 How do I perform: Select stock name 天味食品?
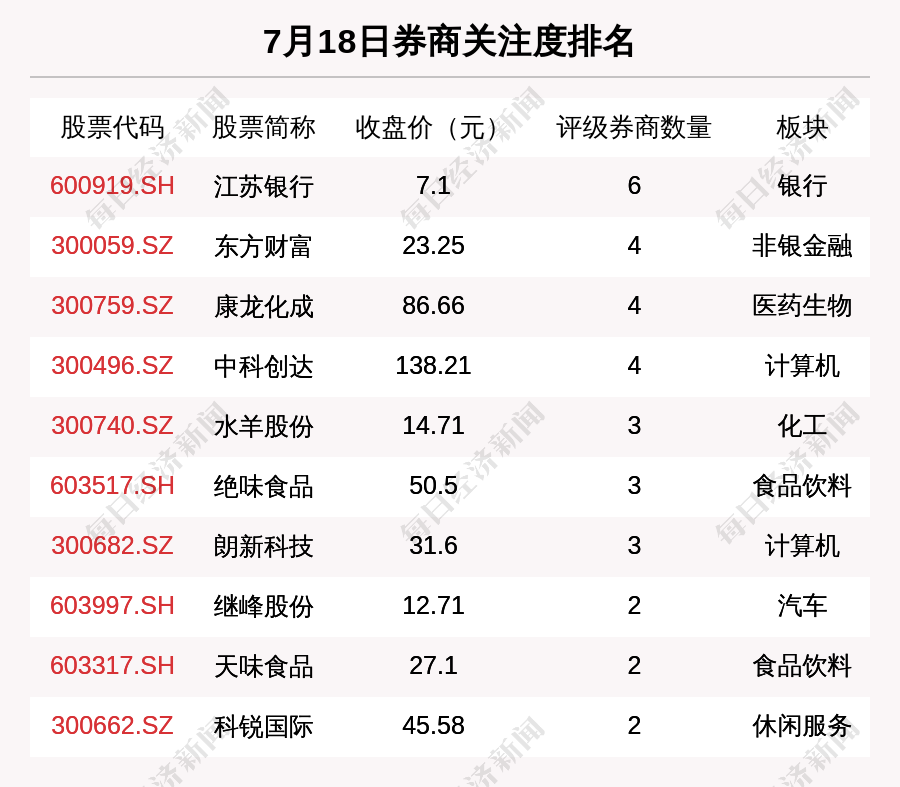pos(263,667)
